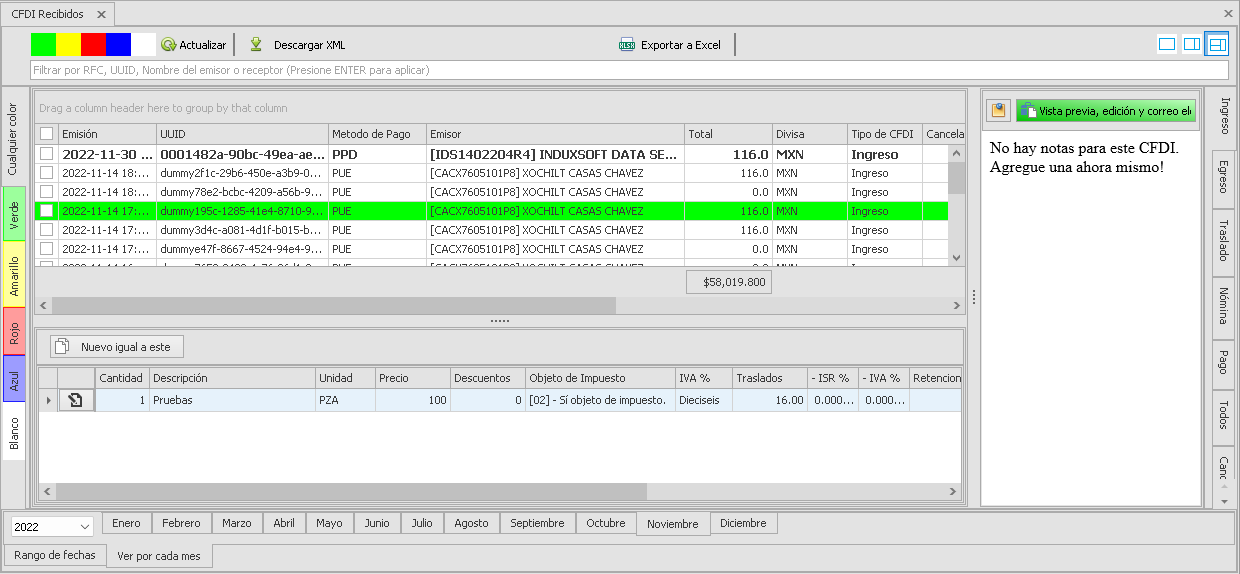
Task: Switch to single-pane layout view icon
Action: pos(1167,44)
